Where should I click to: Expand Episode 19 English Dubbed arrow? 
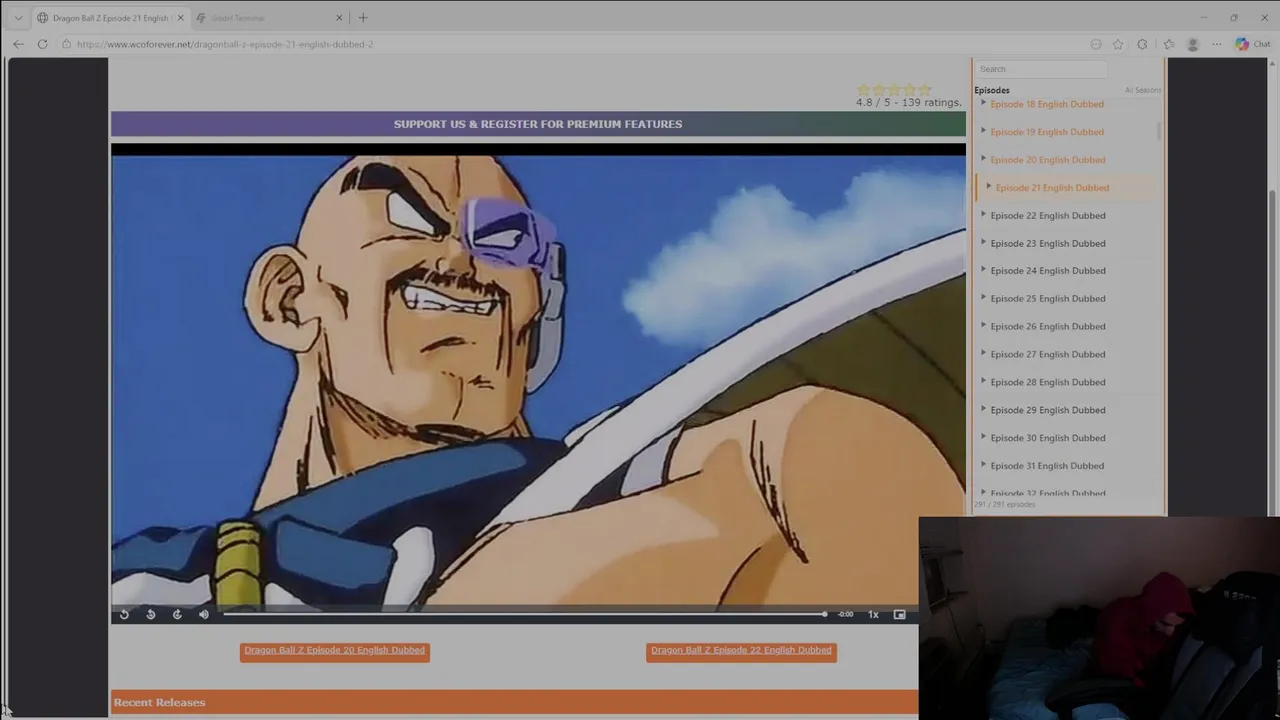(983, 131)
